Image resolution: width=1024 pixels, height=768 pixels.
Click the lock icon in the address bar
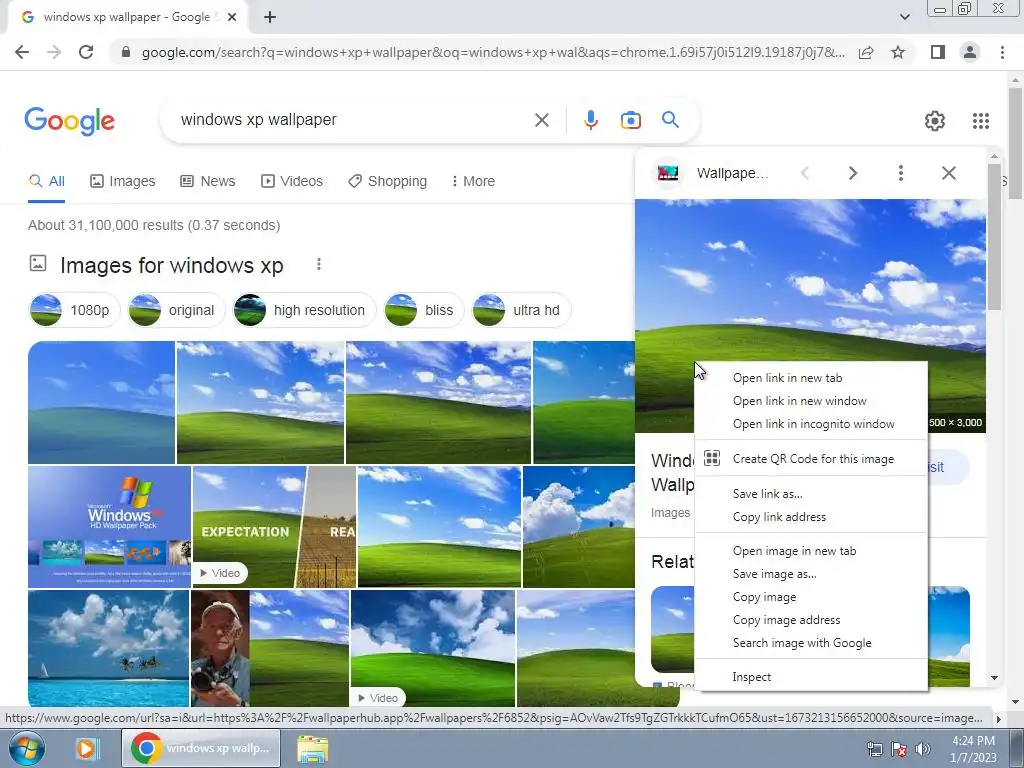tap(125, 52)
